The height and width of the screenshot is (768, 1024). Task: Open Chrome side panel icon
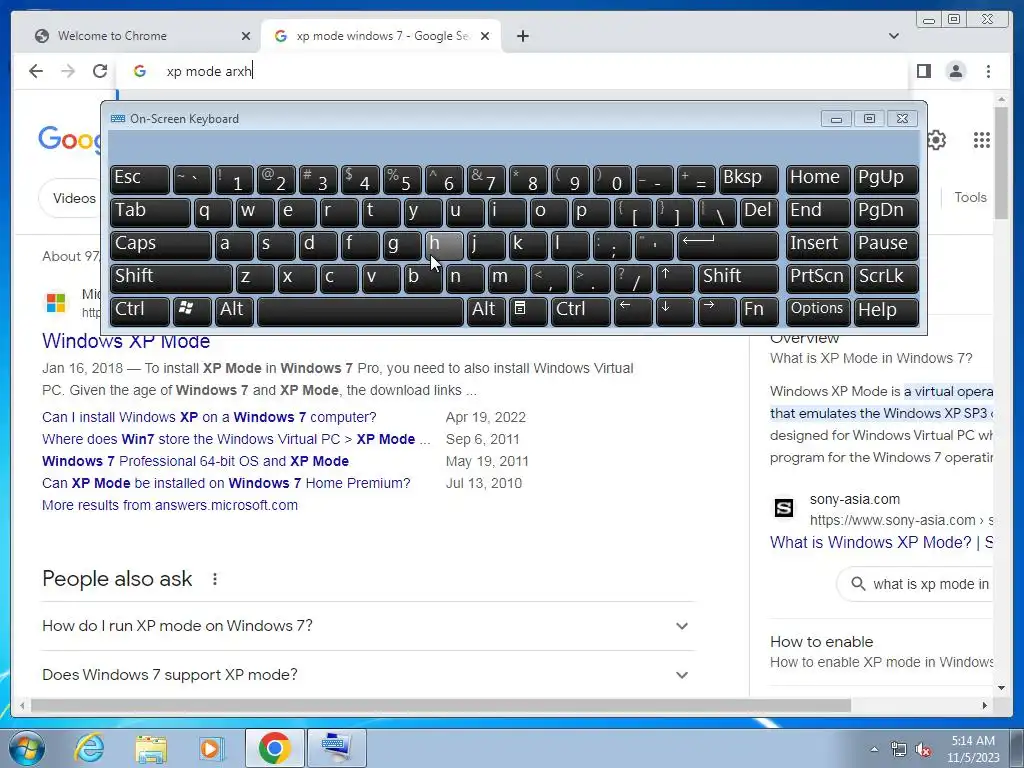click(923, 71)
